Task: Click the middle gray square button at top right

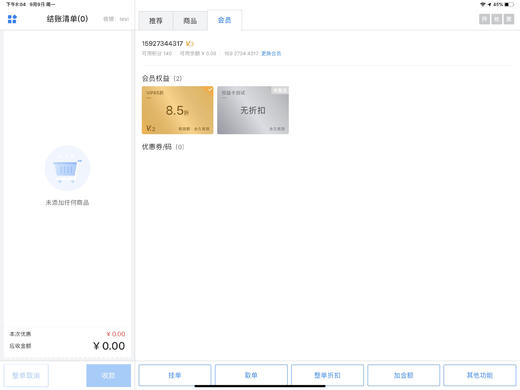Action: (497, 19)
